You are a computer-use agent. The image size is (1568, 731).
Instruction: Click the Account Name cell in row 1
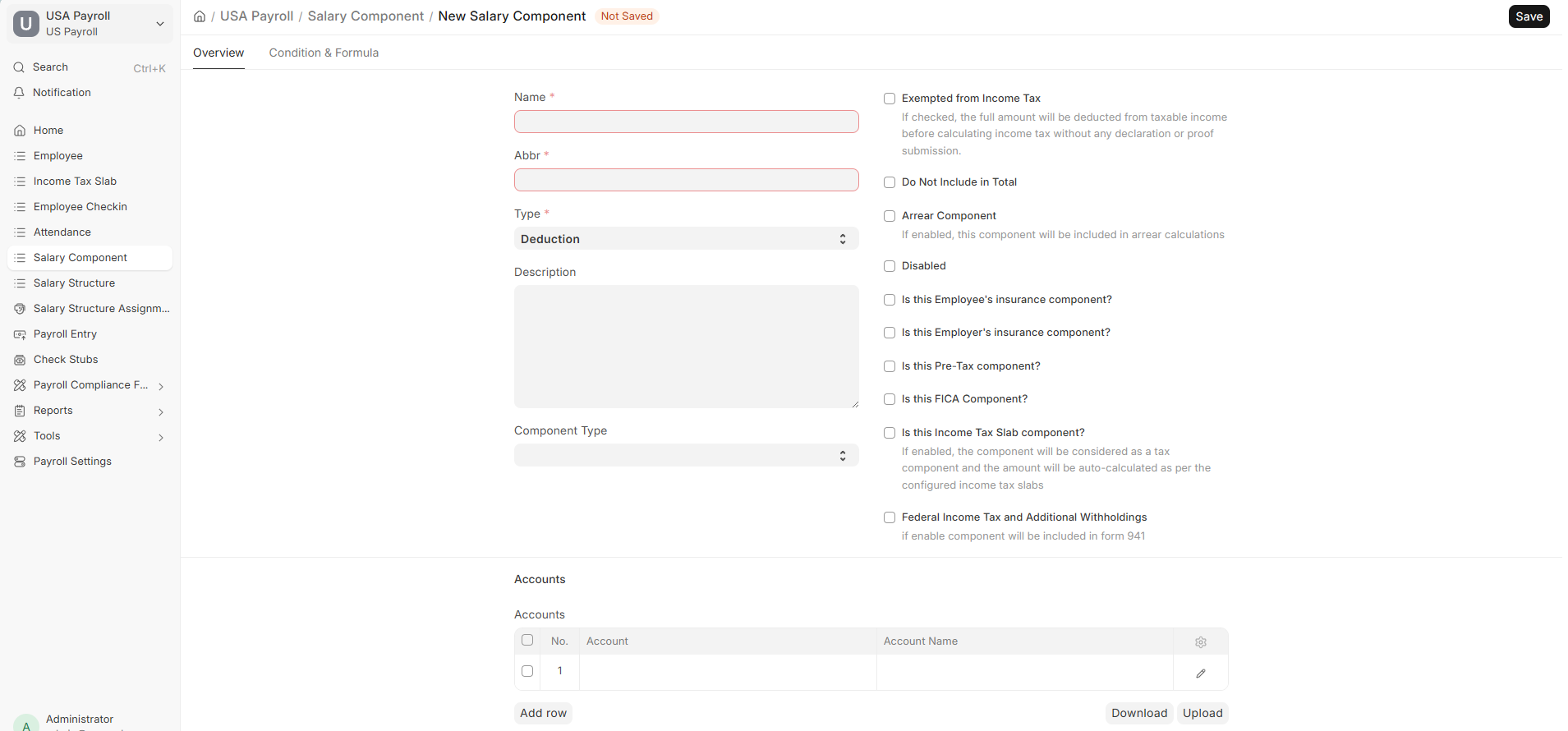click(x=1025, y=672)
